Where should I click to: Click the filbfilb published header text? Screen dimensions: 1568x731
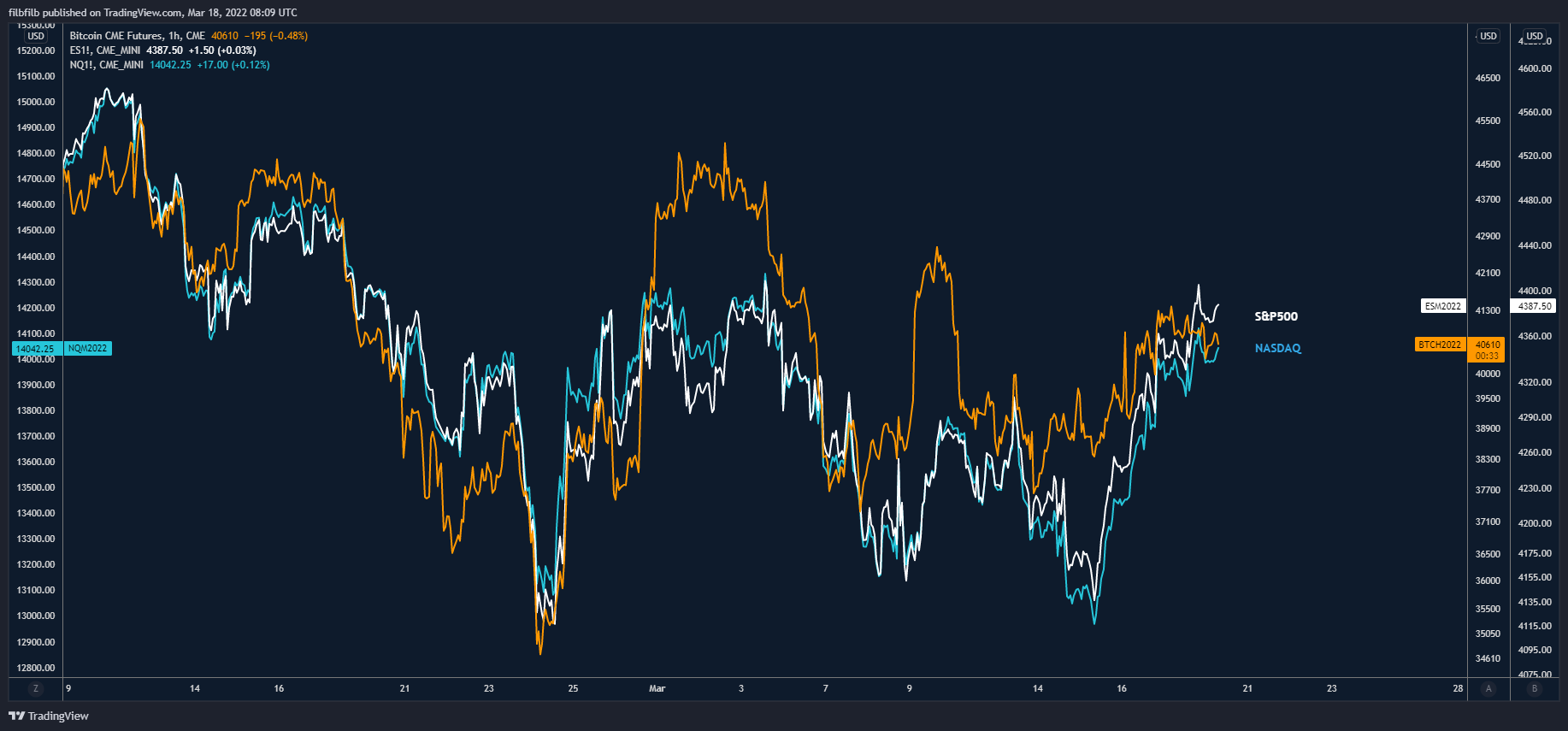[153, 12]
